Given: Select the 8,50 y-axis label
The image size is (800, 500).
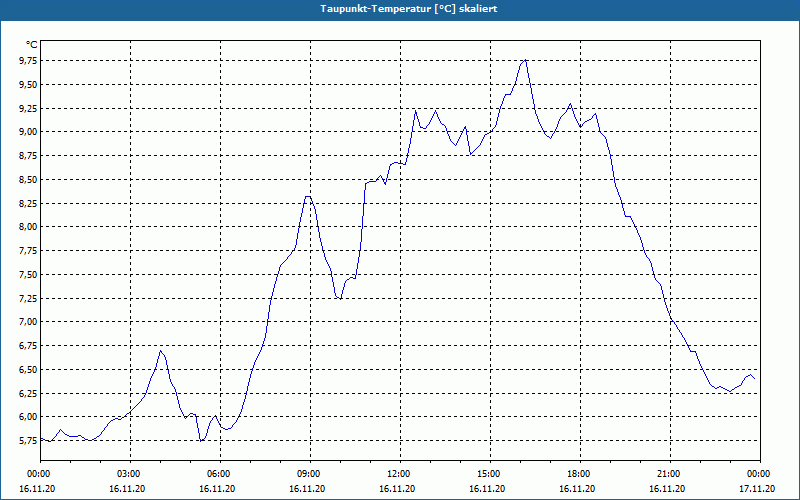Looking at the screenshot, I should click(x=28, y=180).
